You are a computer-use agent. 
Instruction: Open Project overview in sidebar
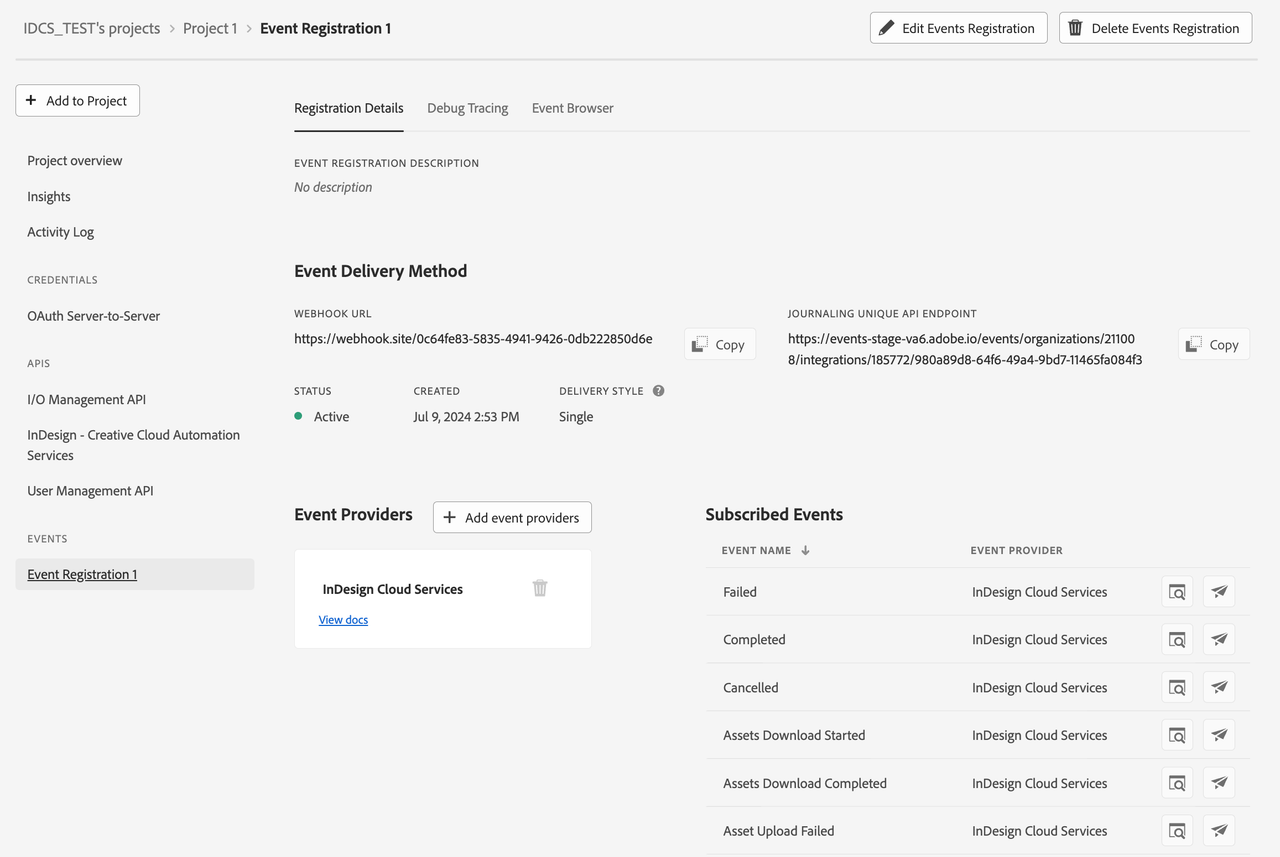tap(75, 161)
